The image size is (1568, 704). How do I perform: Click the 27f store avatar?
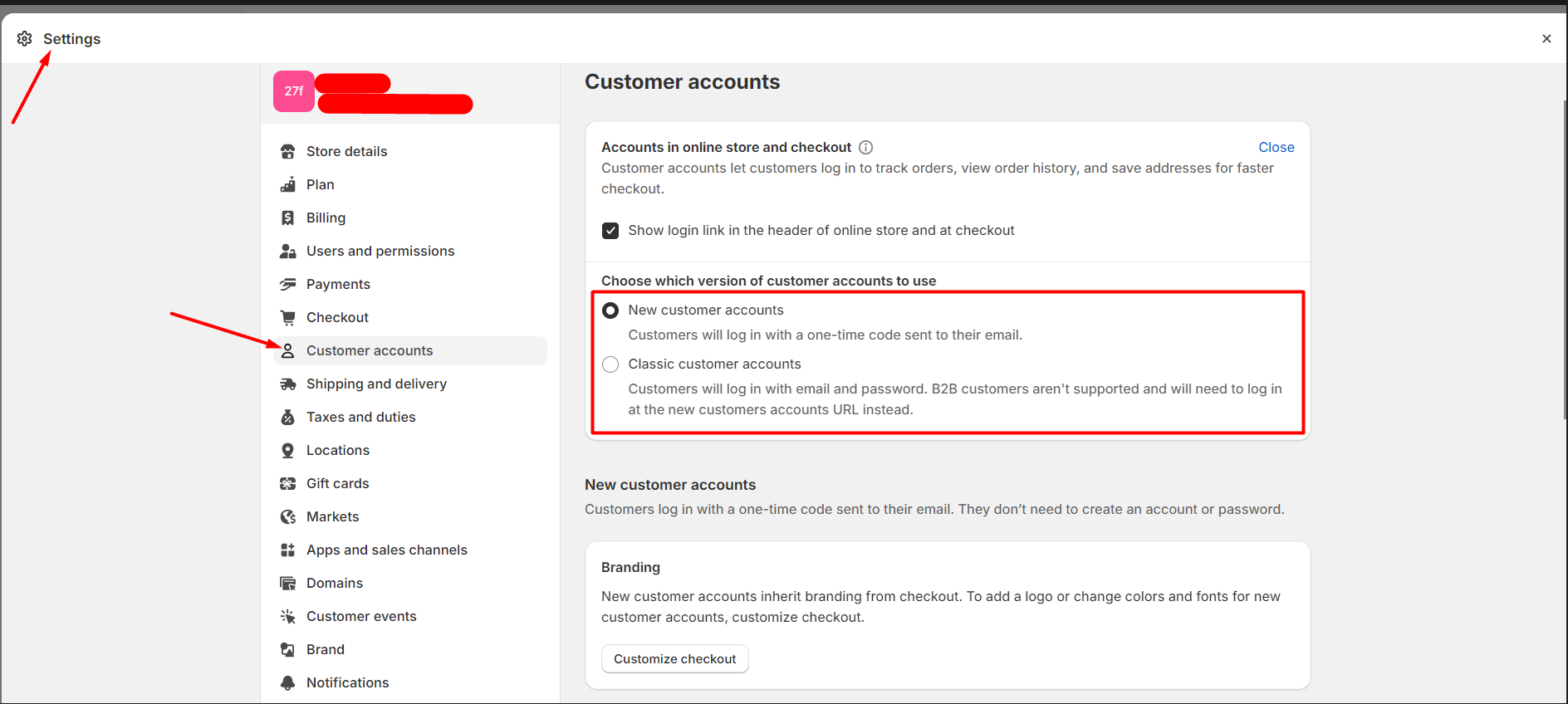pos(294,91)
